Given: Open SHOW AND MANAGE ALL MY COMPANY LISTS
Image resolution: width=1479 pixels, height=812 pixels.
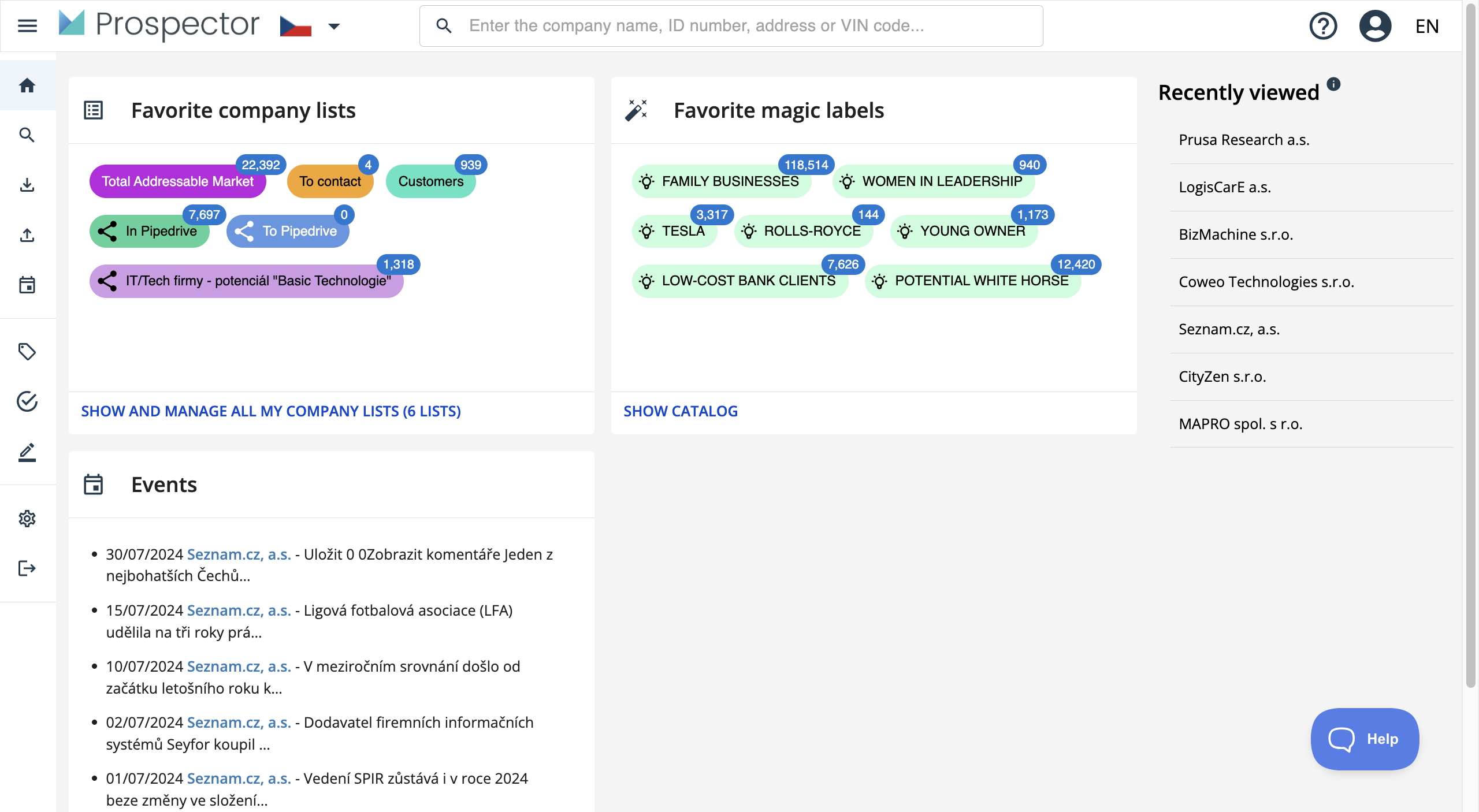Looking at the screenshot, I should [x=270, y=411].
